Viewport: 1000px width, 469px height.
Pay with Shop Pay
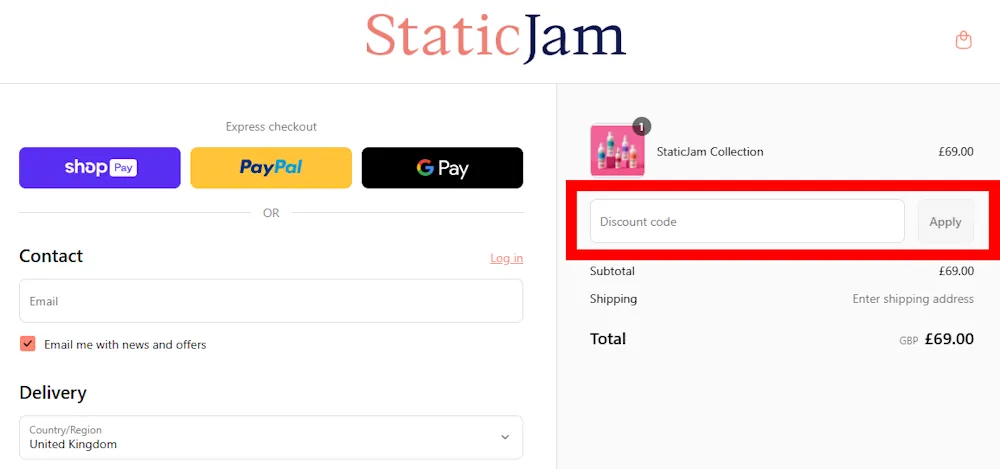coord(99,168)
